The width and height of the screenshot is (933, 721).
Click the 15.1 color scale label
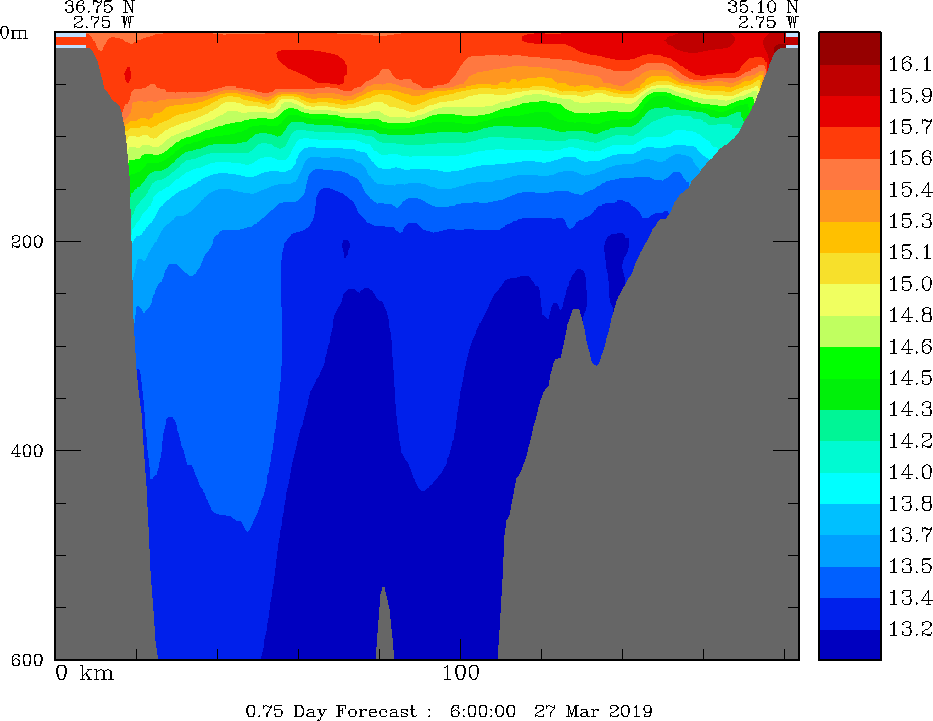[910, 252]
